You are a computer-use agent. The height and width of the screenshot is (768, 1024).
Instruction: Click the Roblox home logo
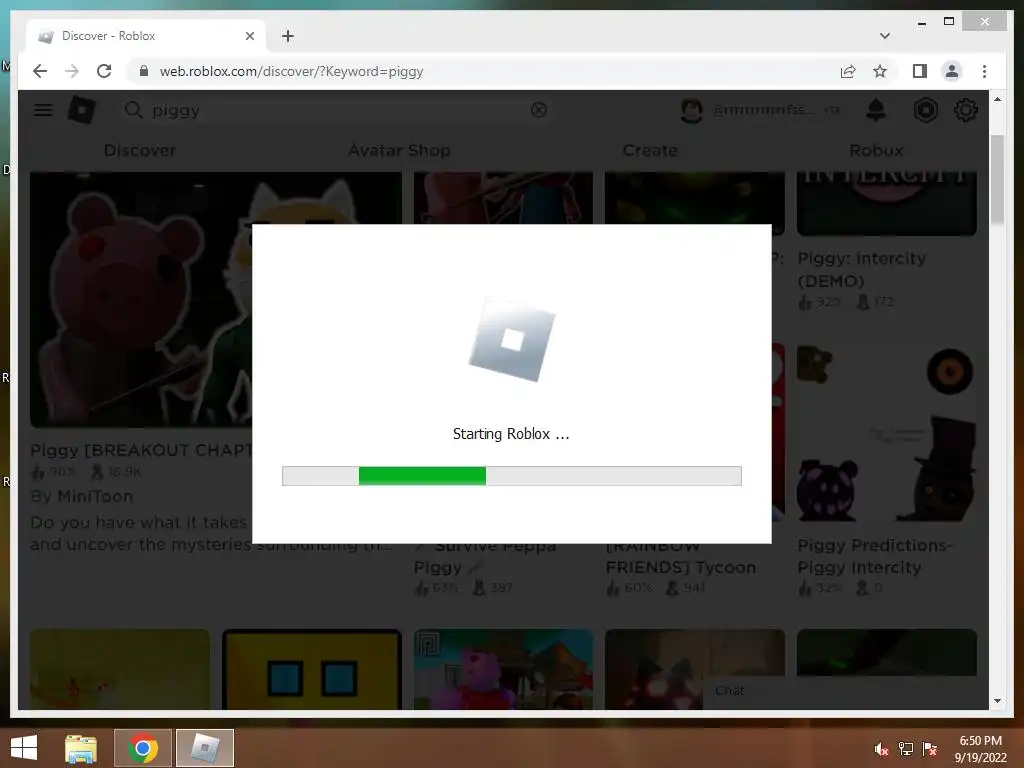point(82,110)
